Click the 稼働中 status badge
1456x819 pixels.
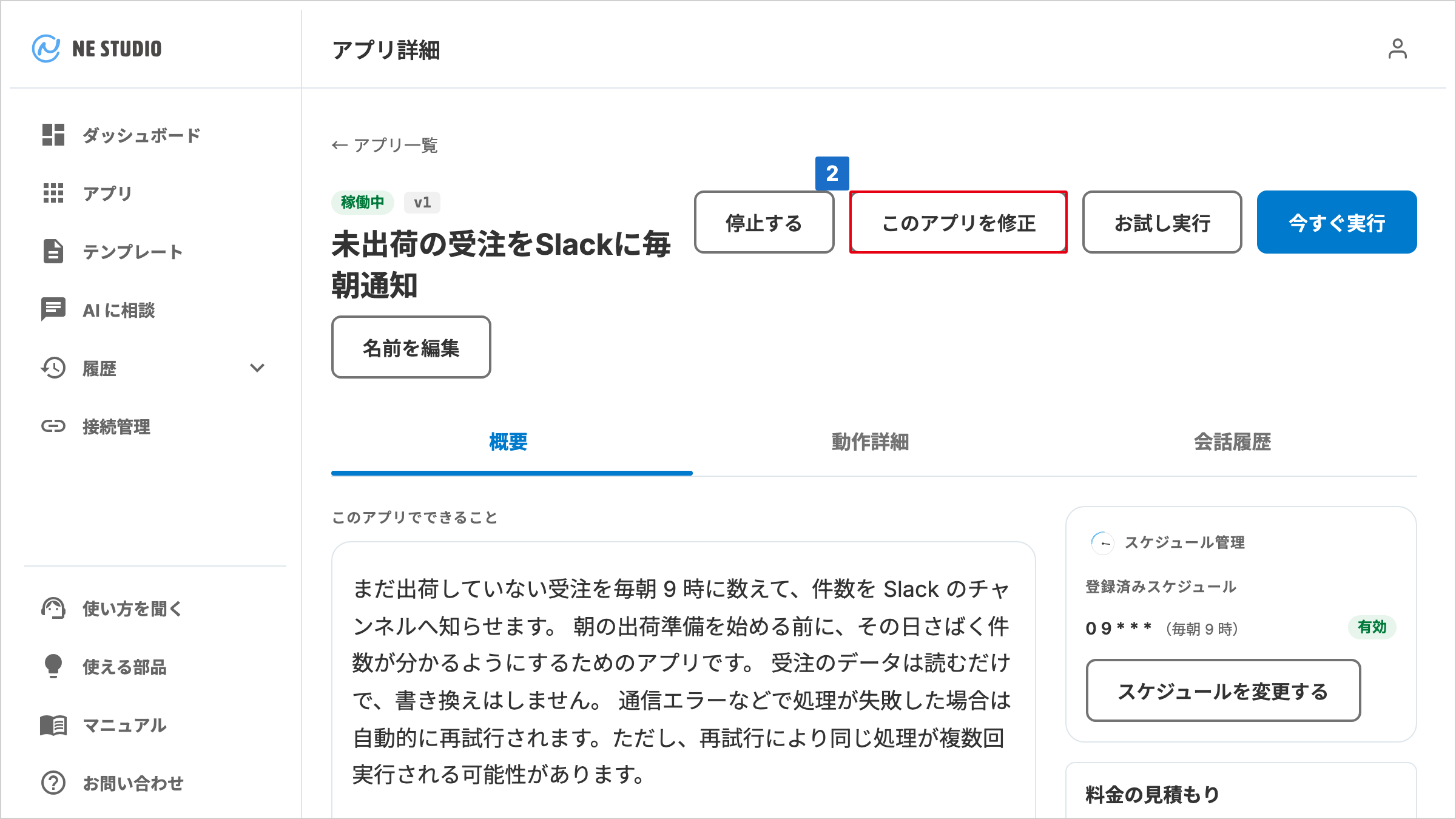(x=362, y=202)
